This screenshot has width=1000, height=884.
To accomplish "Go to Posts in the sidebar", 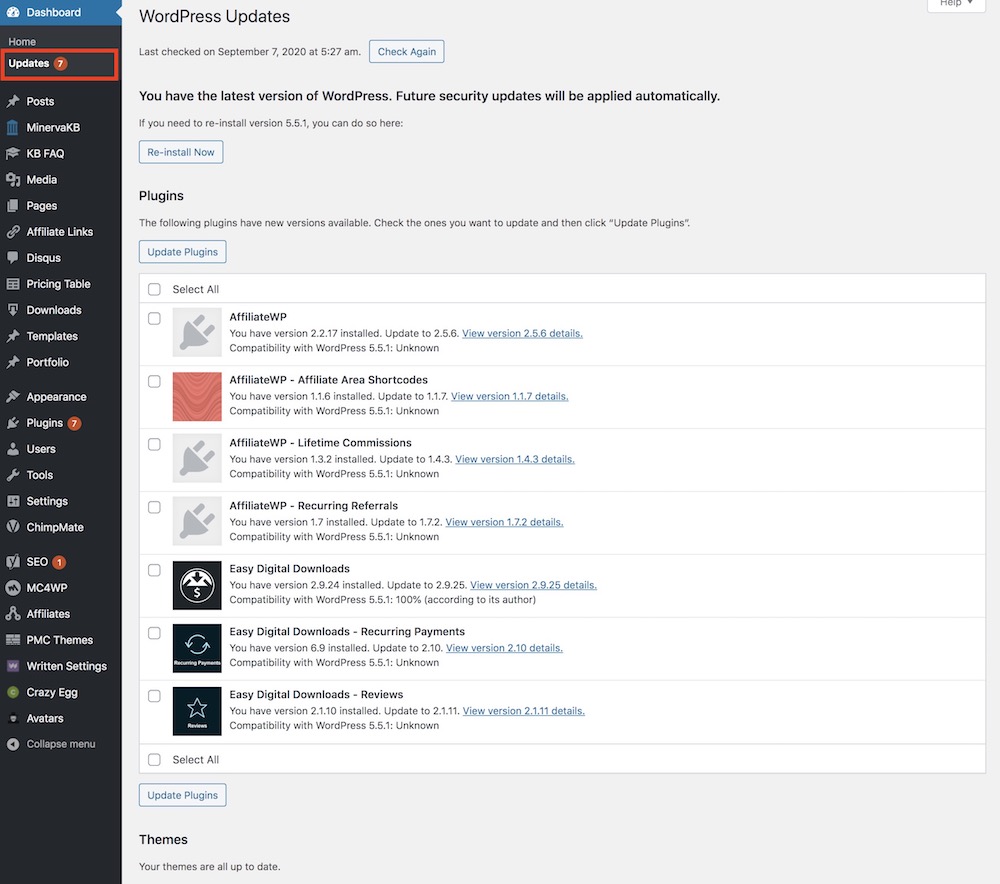I will pos(40,101).
